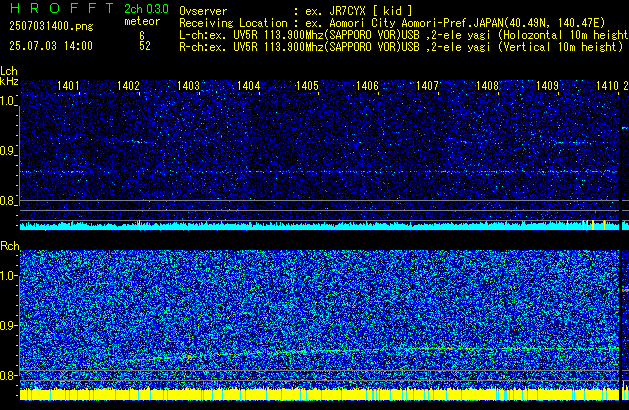Click the Lch cyan signal level strip
Screen dimensions: 629x410
tap(319, 225)
